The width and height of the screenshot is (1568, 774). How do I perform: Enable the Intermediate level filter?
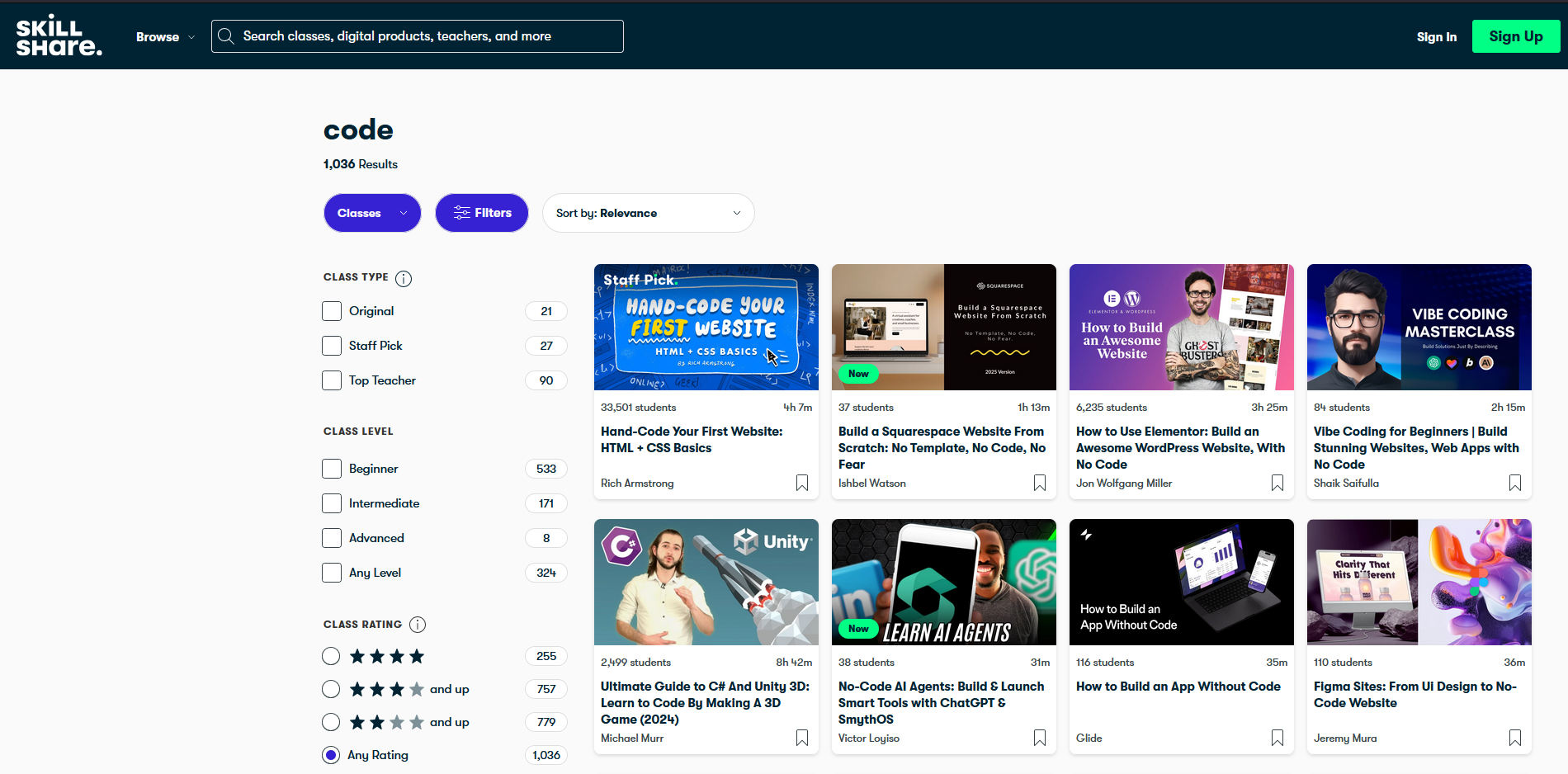(332, 503)
